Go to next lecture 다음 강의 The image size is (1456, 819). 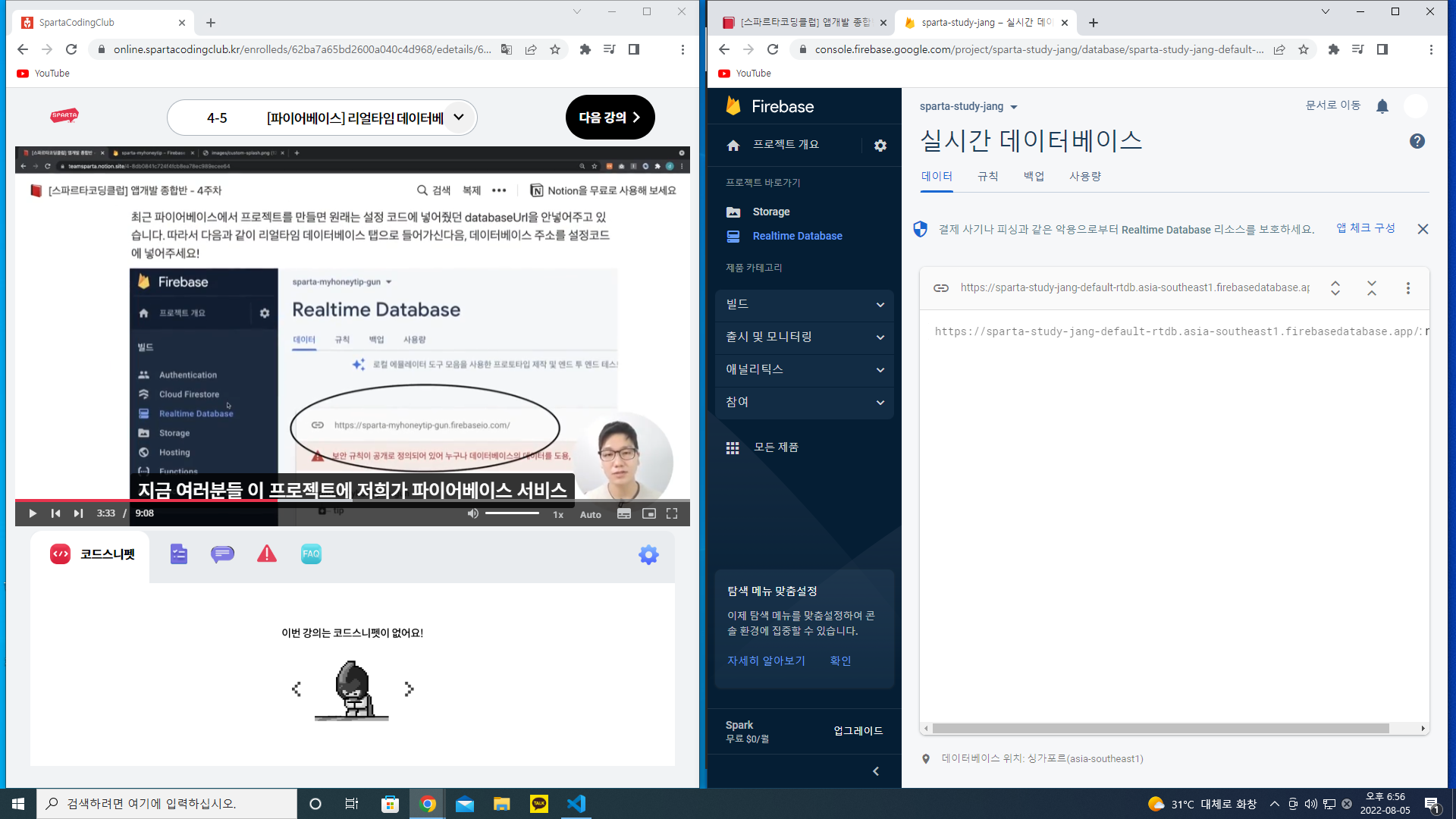[610, 118]
